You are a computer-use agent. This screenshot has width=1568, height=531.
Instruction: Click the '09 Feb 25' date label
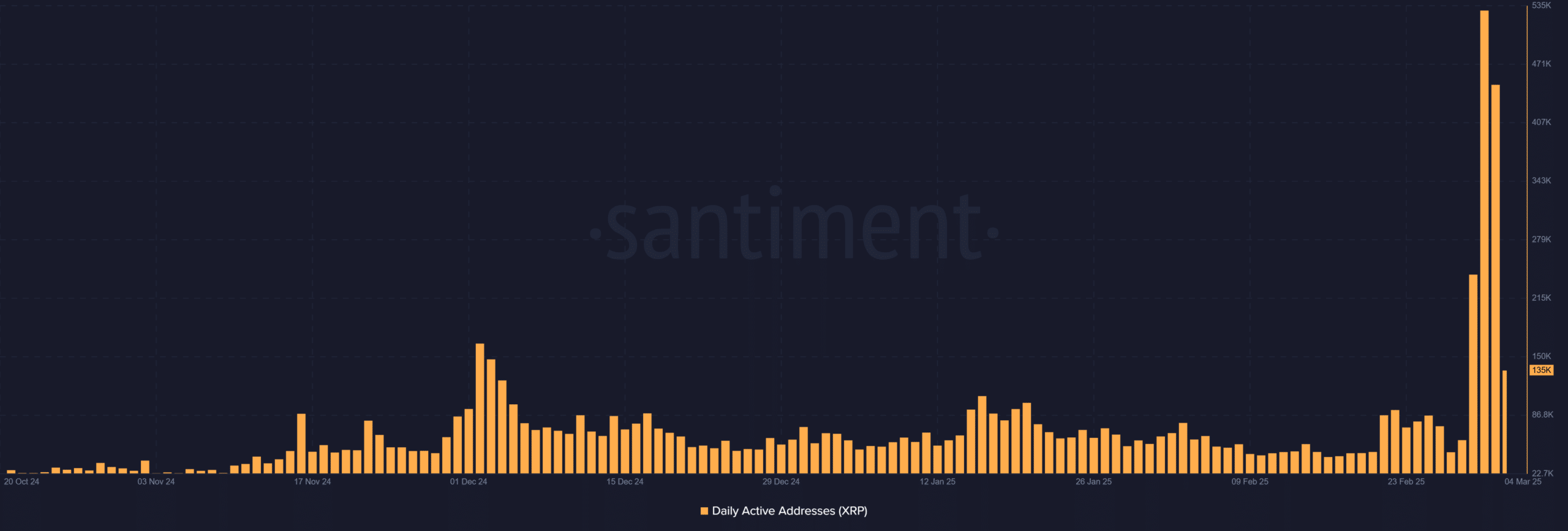(x=1250, y=482)
